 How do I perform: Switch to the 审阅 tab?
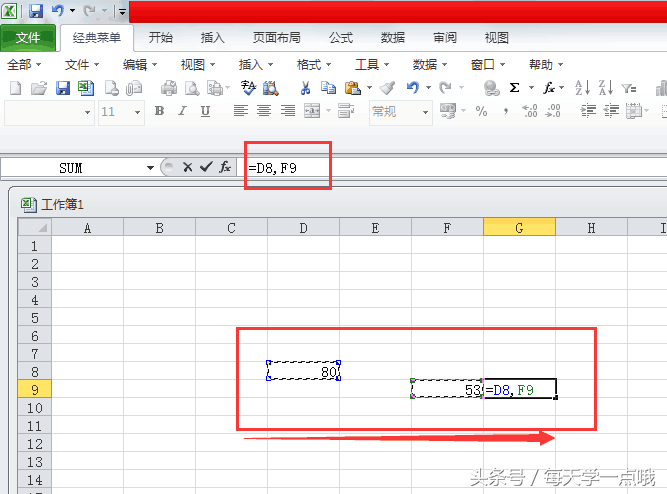(x=445, y=38)
